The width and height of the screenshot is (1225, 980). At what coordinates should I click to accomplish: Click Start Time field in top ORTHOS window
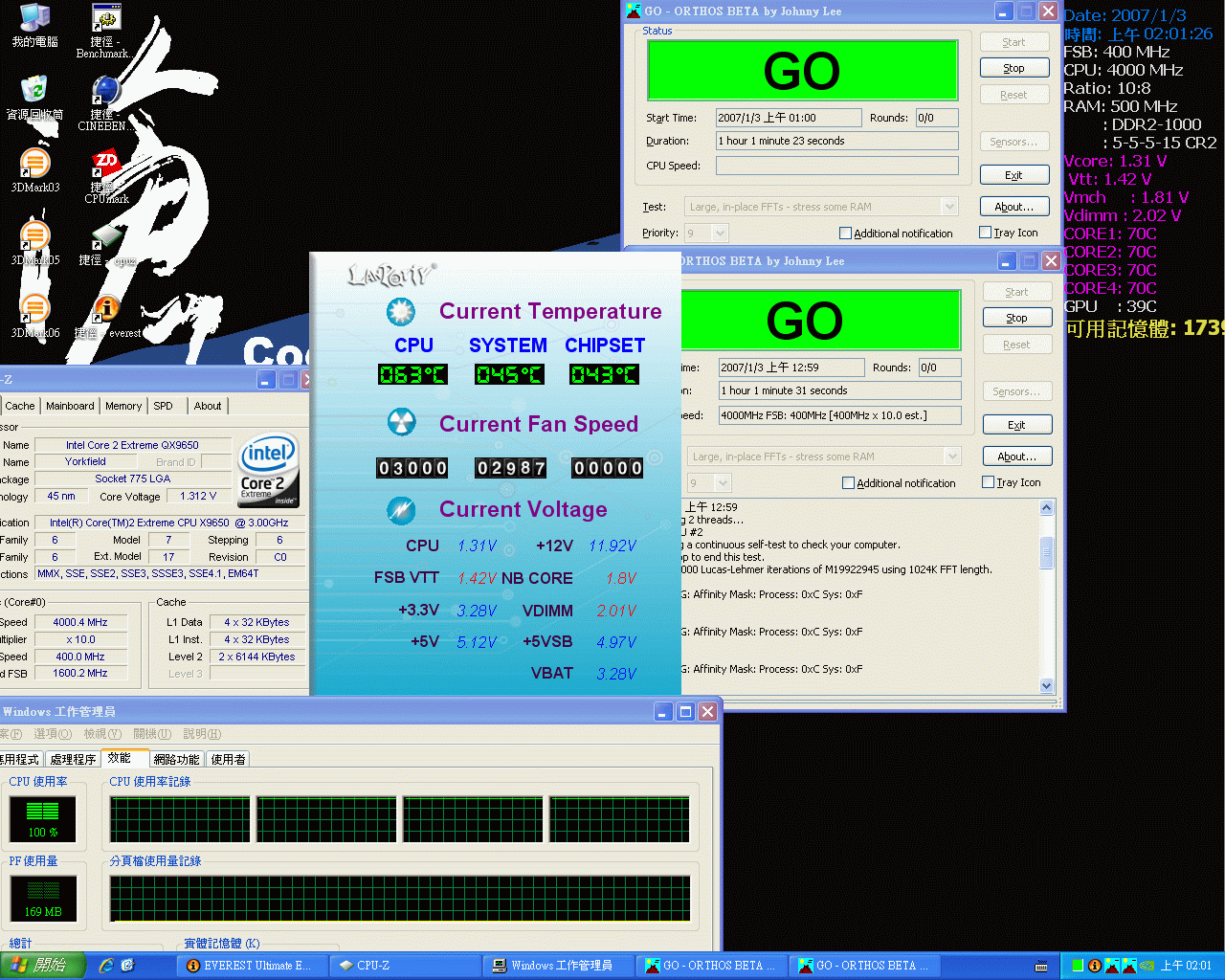point(790,118)
